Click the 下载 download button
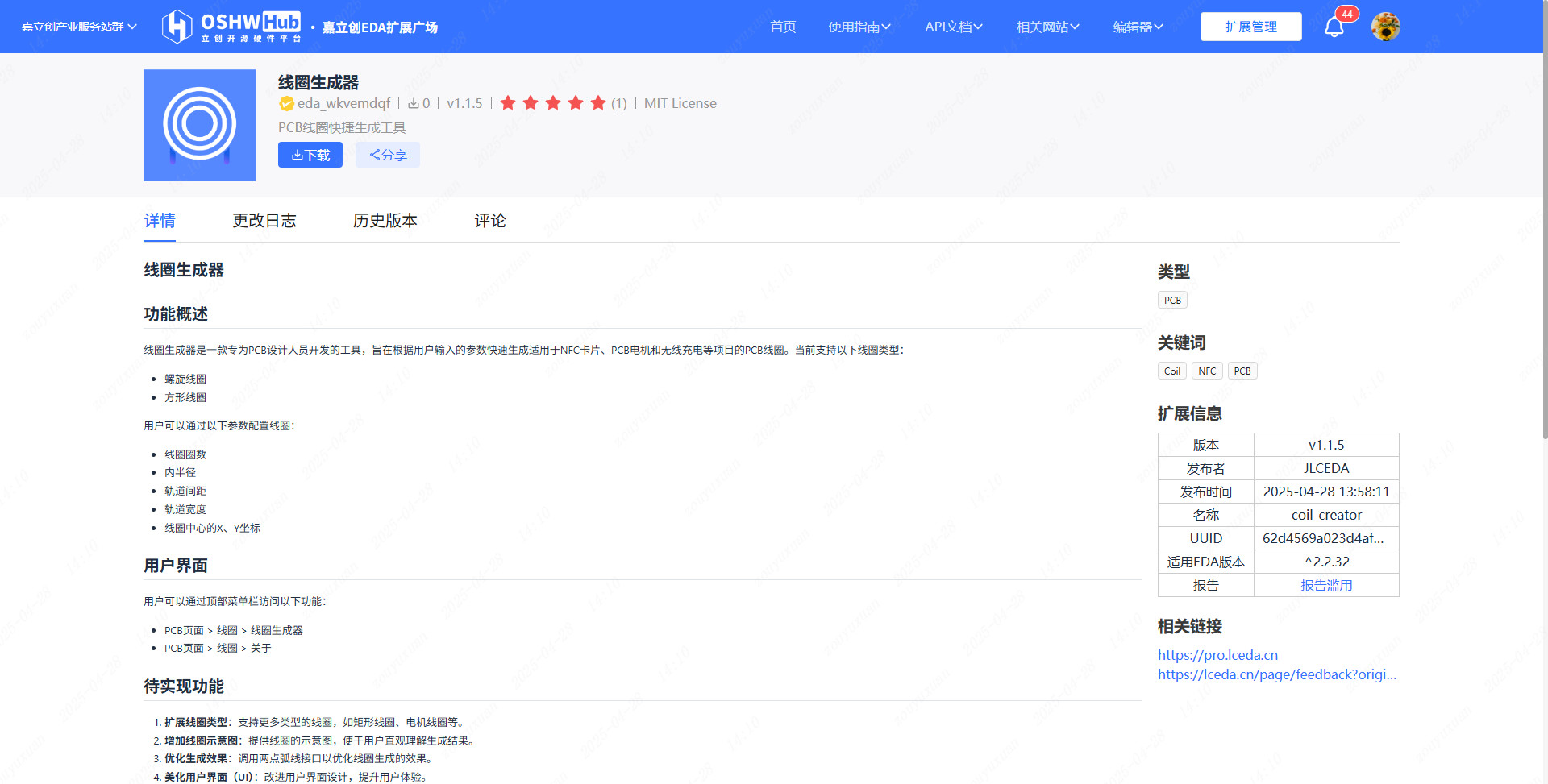 pos(310,155)
